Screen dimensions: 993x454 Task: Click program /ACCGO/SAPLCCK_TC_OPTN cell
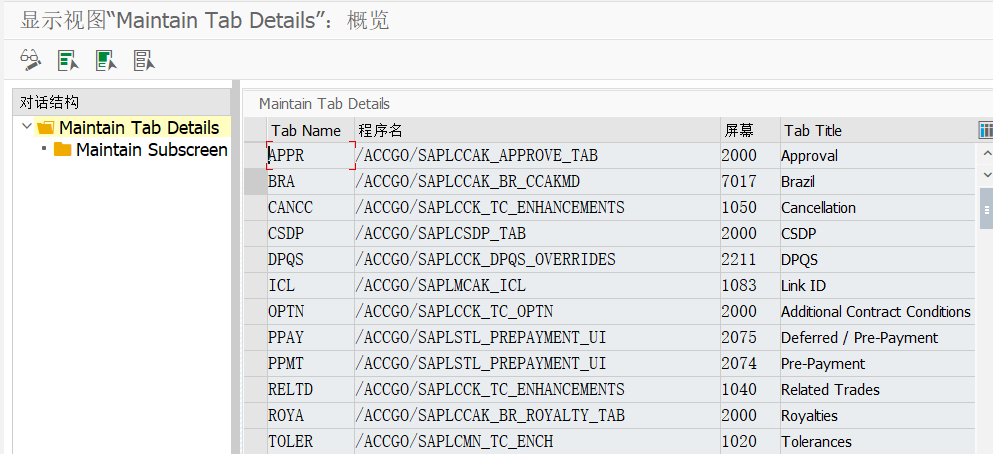point(537,312)
